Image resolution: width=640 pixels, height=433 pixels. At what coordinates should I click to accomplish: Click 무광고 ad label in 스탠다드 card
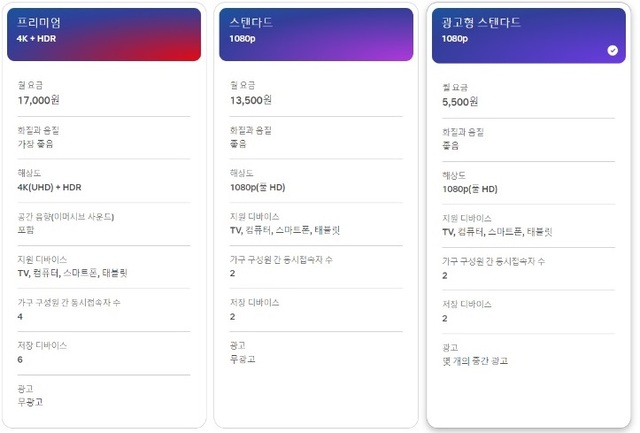242,359
